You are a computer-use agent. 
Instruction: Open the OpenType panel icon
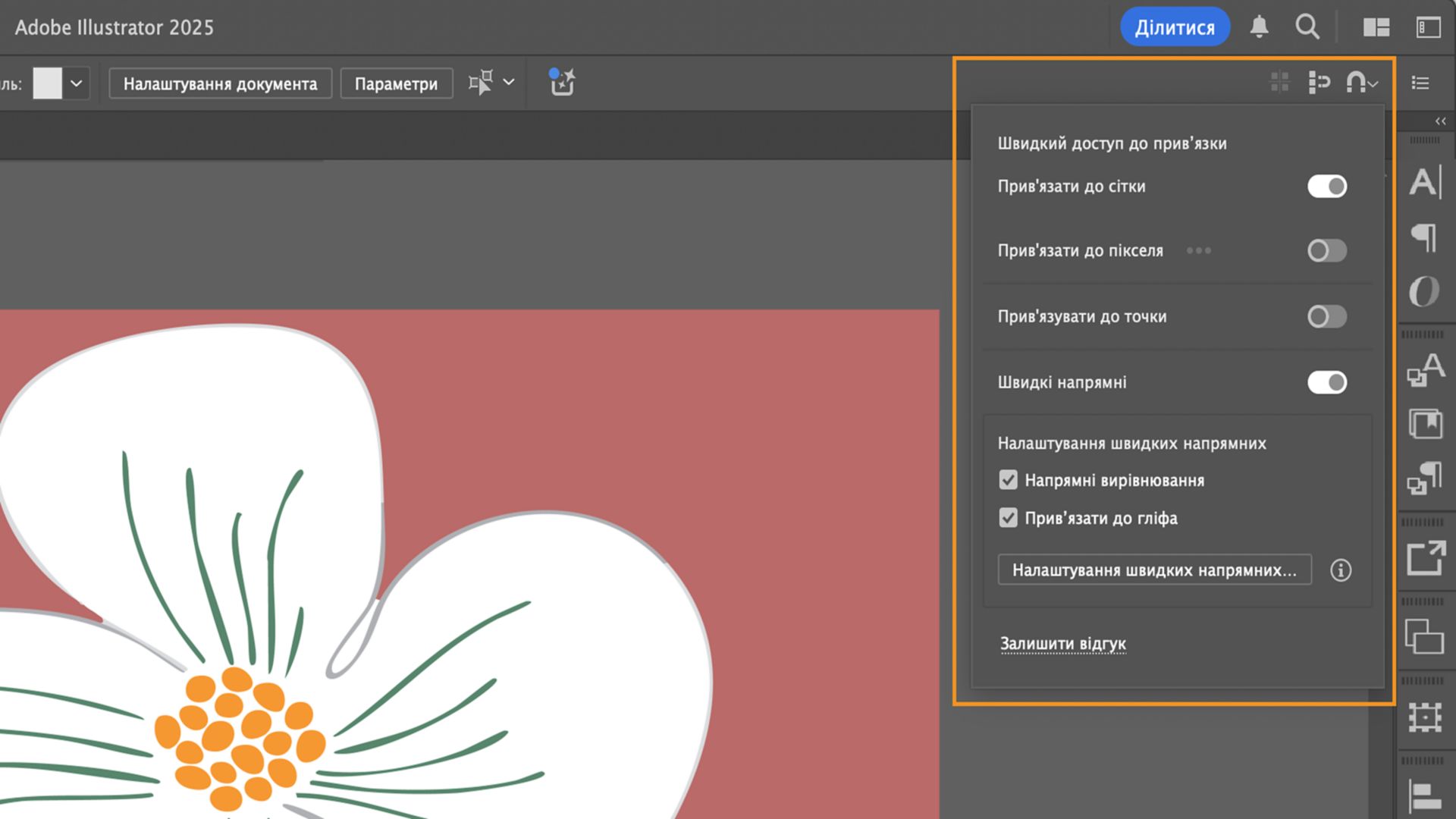pyautogui.click(x=1423, y=291)
